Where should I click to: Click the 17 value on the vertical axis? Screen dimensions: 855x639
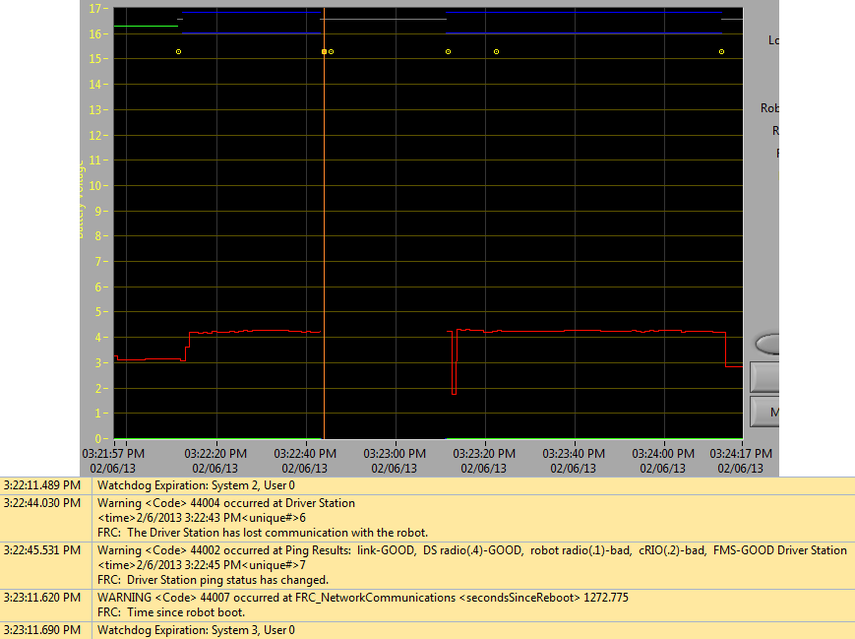[95, 9]
